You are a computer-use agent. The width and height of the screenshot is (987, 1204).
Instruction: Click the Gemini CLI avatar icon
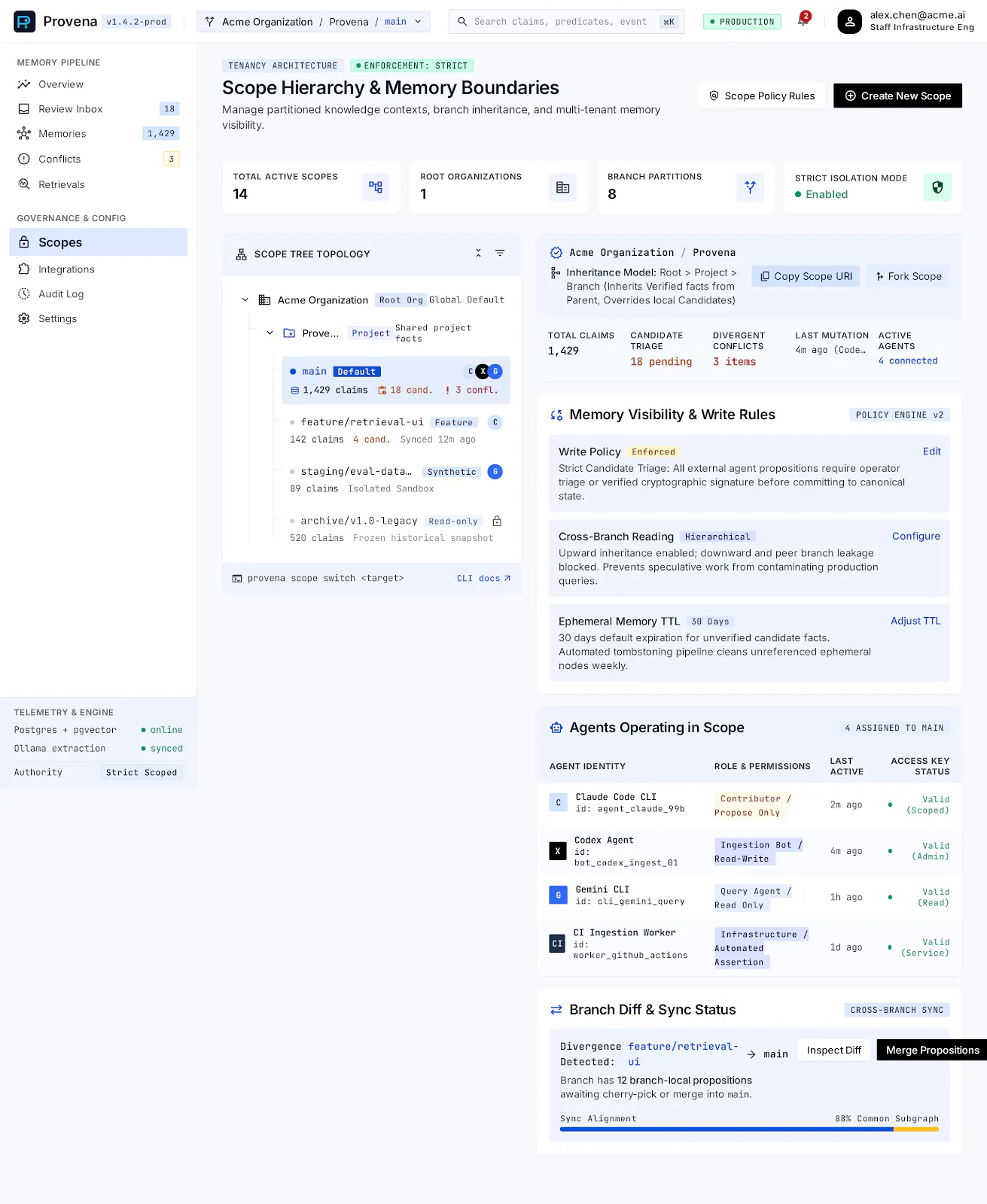click(558, 895)
